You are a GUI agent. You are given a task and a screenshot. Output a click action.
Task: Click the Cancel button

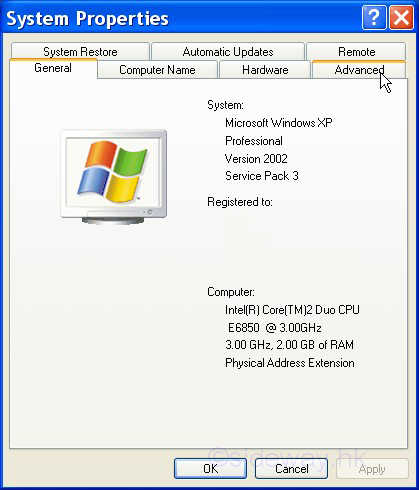point(291,469)
